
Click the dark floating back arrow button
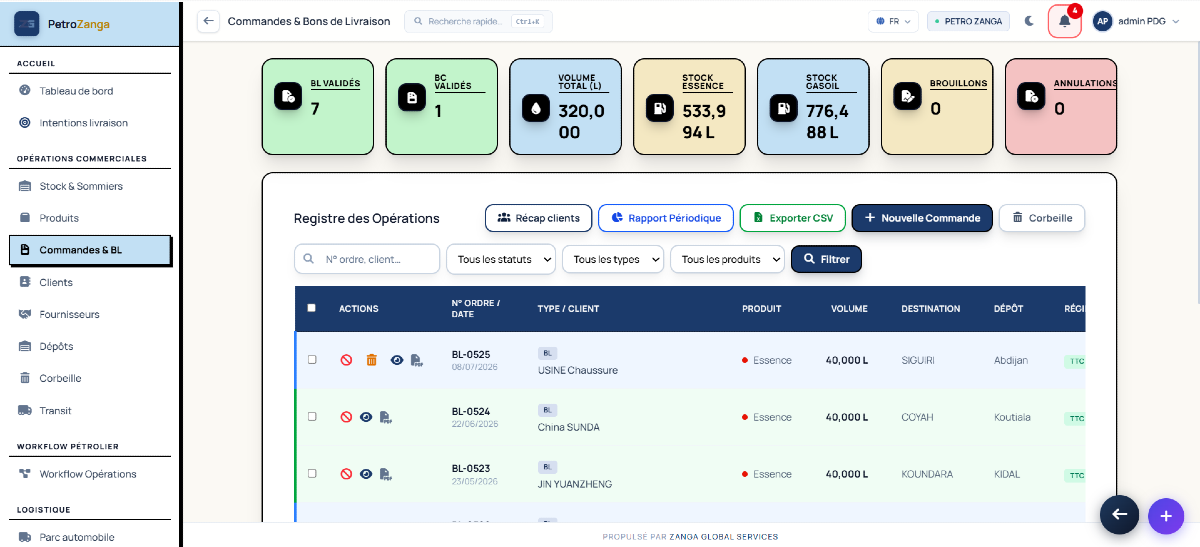(1119, 514)
